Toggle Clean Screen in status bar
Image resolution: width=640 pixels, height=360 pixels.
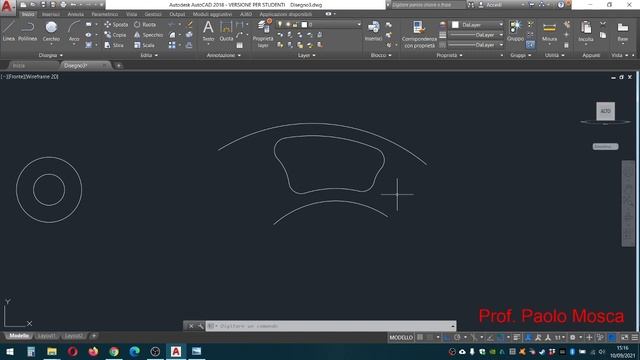[624, 337]
